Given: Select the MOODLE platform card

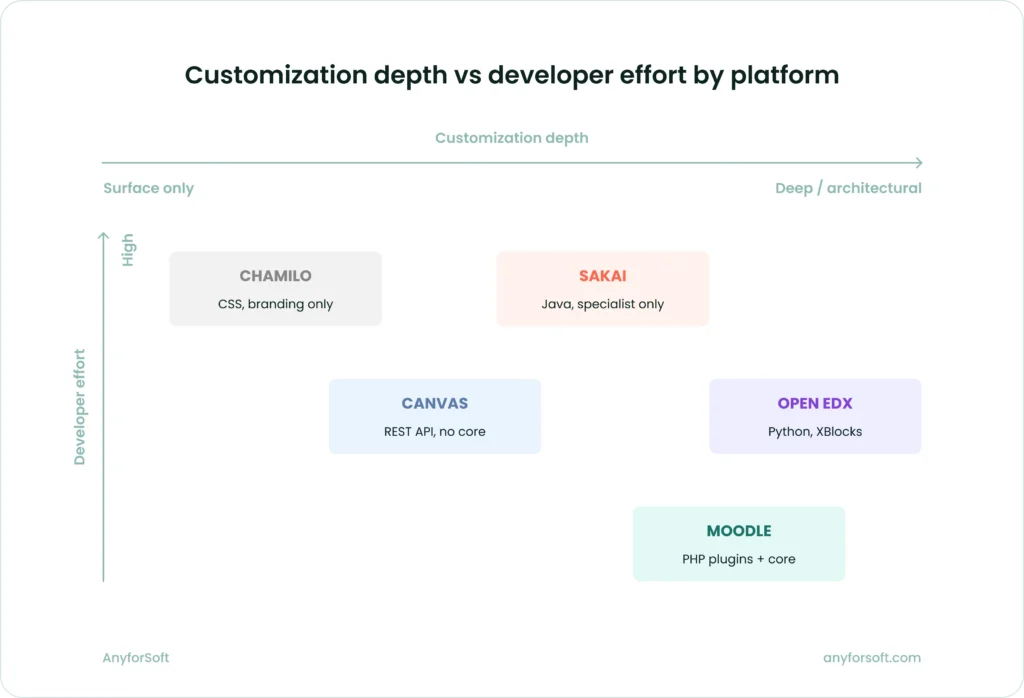Looking at the screenshot, I should pyautogui.click(x=738, y=543).
